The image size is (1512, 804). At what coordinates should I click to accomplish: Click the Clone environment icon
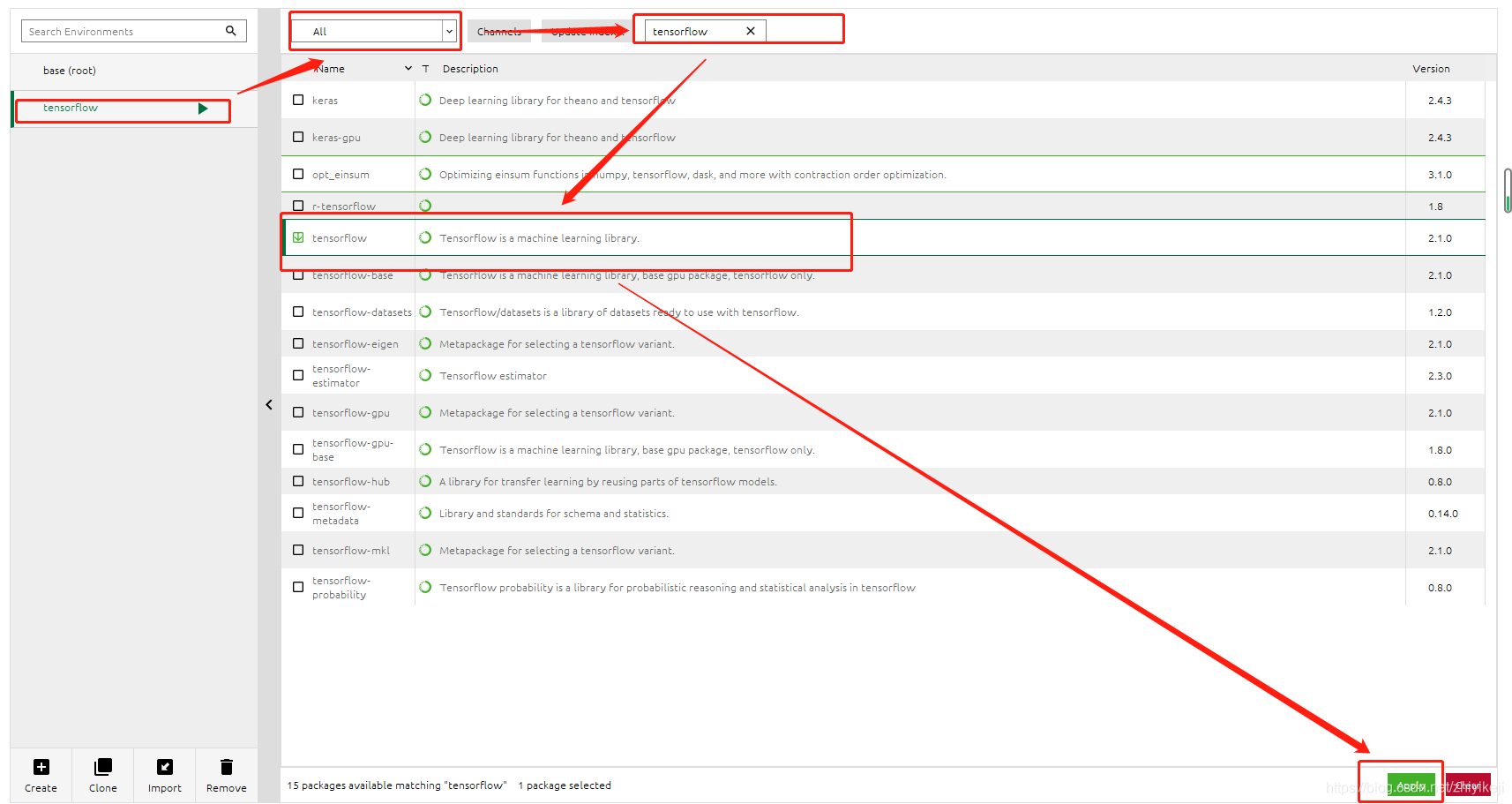pyautogui.click(x=103, y=767)
